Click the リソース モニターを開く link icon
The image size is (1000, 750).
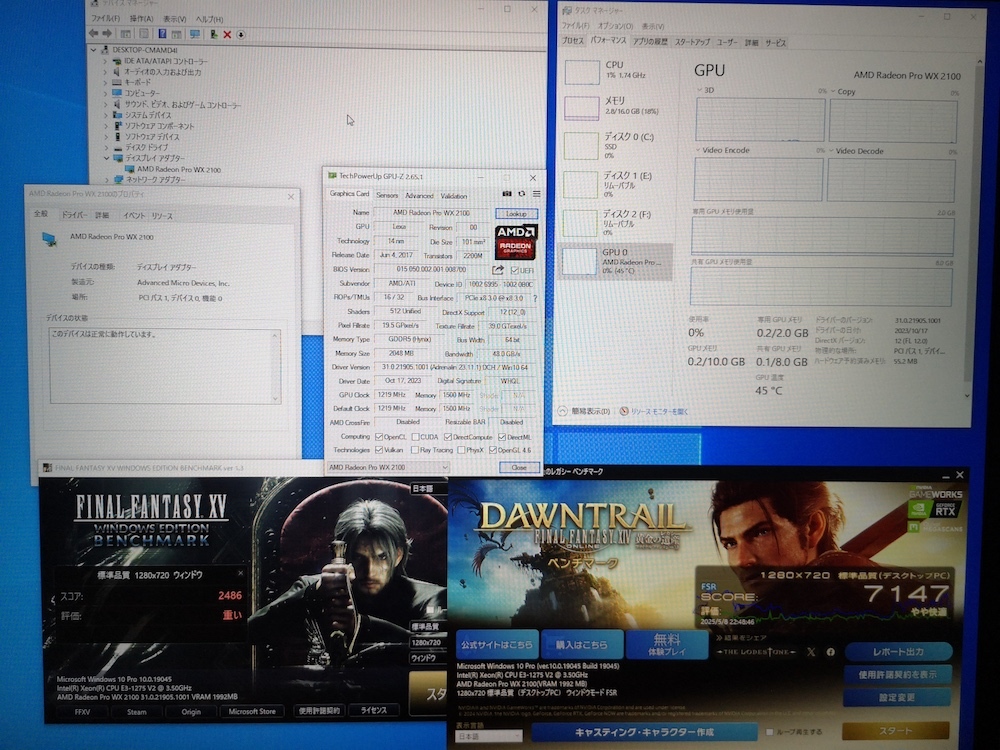tap(624, 411)
